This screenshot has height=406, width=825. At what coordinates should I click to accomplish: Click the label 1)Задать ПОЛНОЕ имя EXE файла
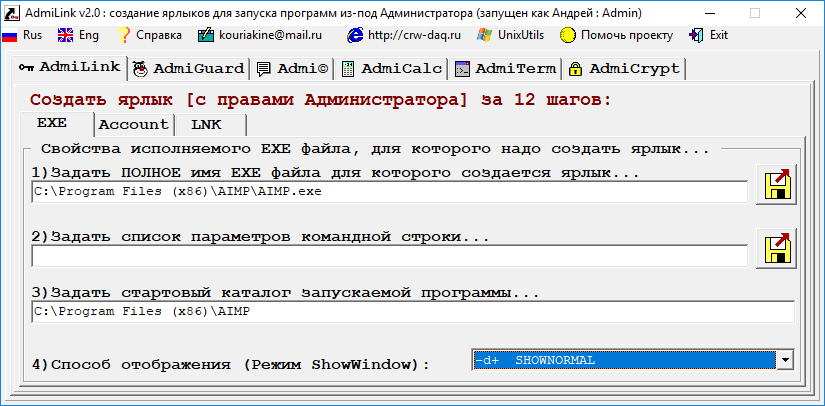pos(336,172)
